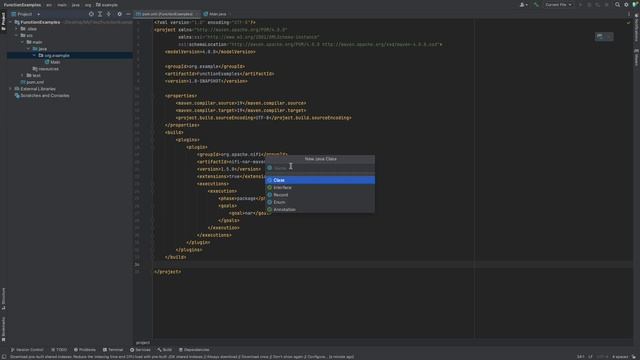Click the Load Maven changes floating icon
This screenshot has width=640, height=360.
[600, 36]
